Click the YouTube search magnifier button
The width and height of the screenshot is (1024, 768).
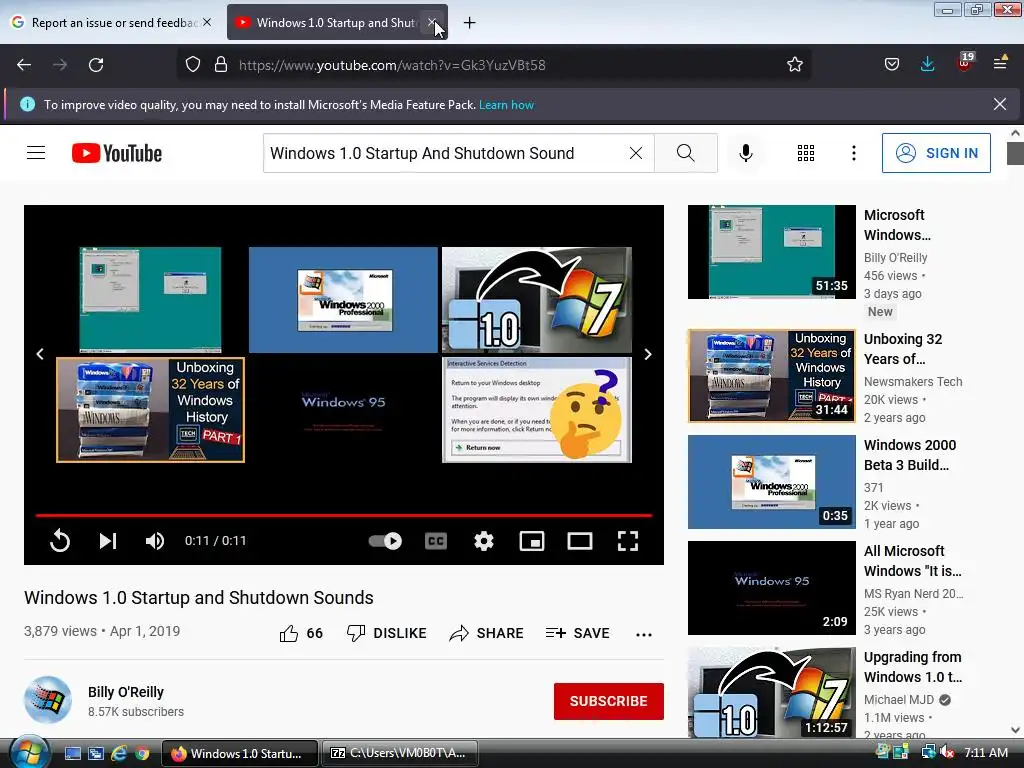[686, 153]
